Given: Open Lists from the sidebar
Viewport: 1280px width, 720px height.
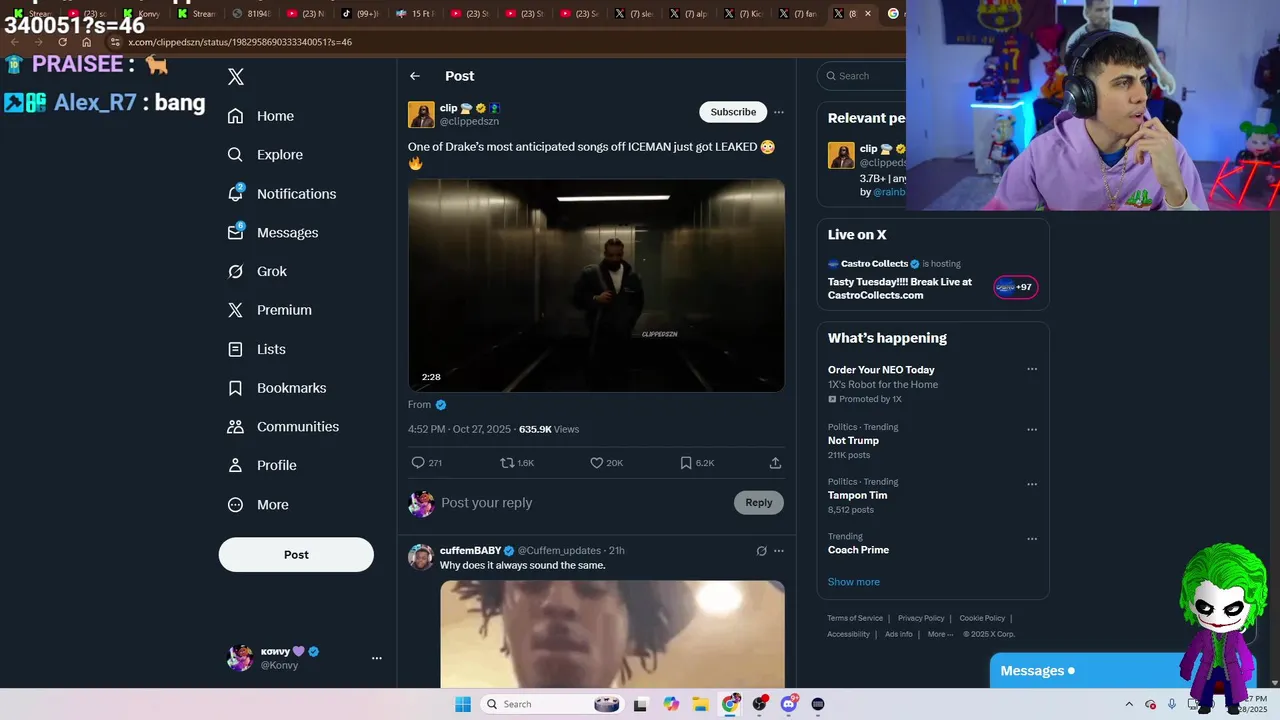Looking at the screenshot, I should 257,349.
